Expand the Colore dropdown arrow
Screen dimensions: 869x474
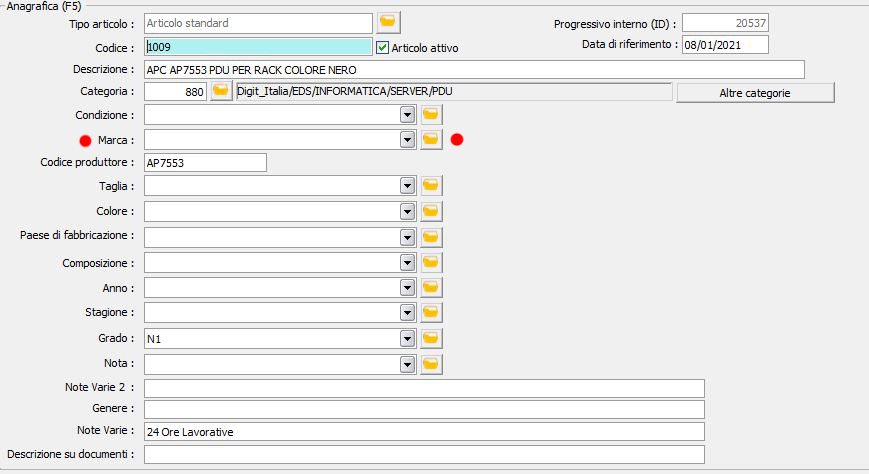click(x=407, y=211)
